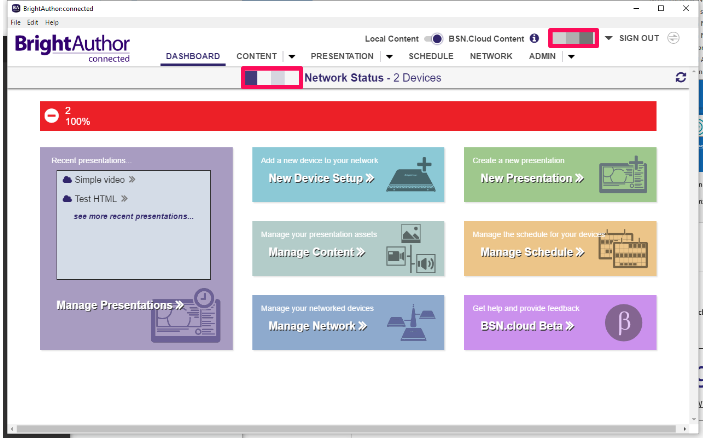Click the New Presentation monitor icon
The image size is (705, 441).
tap(623, 175)
